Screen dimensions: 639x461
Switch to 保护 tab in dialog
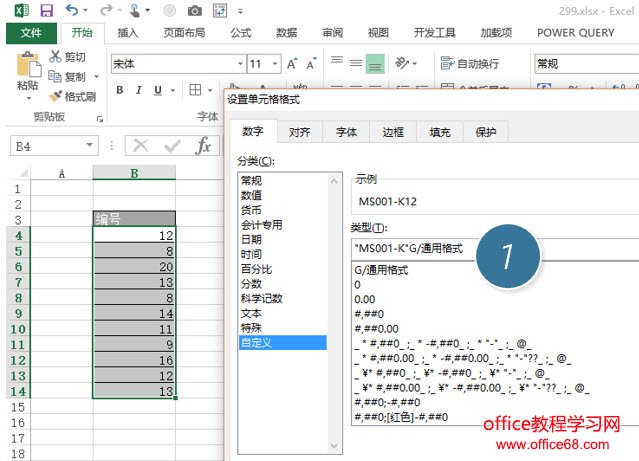[486, 132]
